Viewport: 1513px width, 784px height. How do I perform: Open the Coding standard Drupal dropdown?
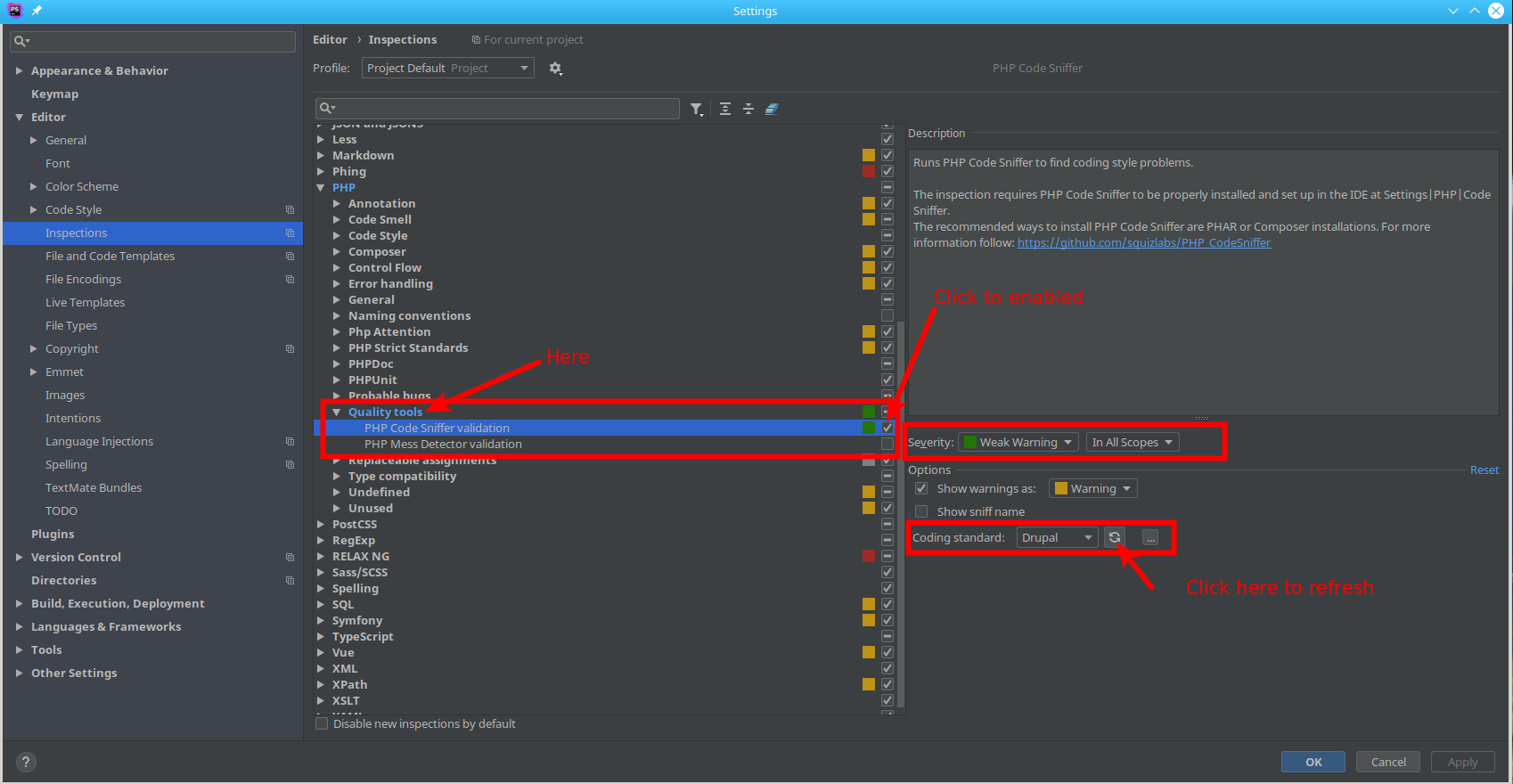(x=1058, y=537)
